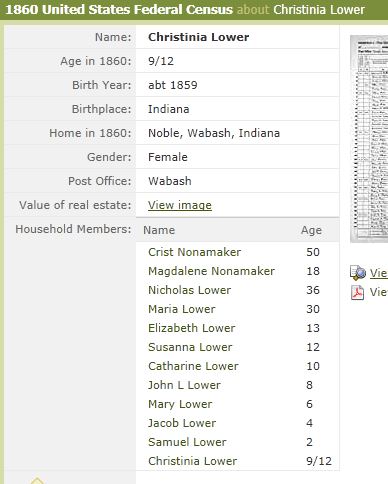This screenshot has width=388, height=484.
Task: Open Christinia Lower household entry
Action: tap(192, 461)
